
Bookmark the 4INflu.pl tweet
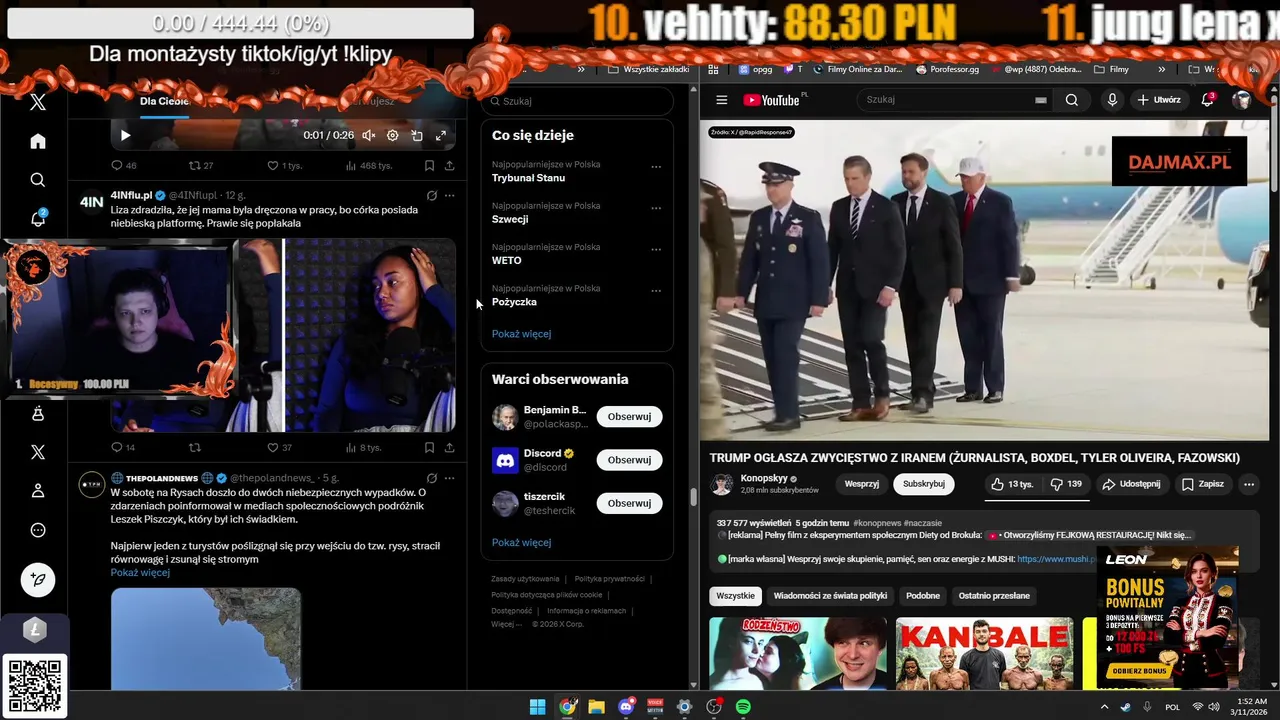429,447
